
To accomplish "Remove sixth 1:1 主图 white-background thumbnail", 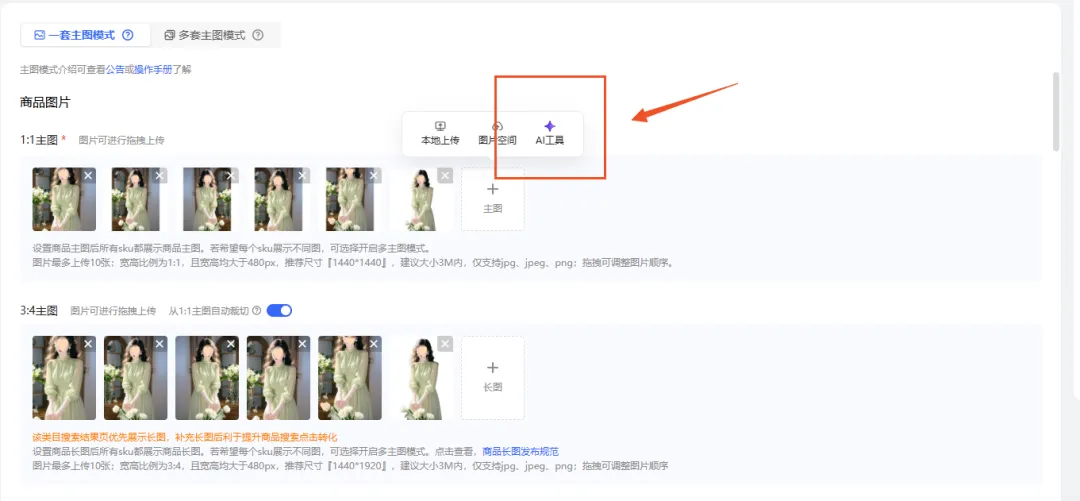I will (446, 176).
